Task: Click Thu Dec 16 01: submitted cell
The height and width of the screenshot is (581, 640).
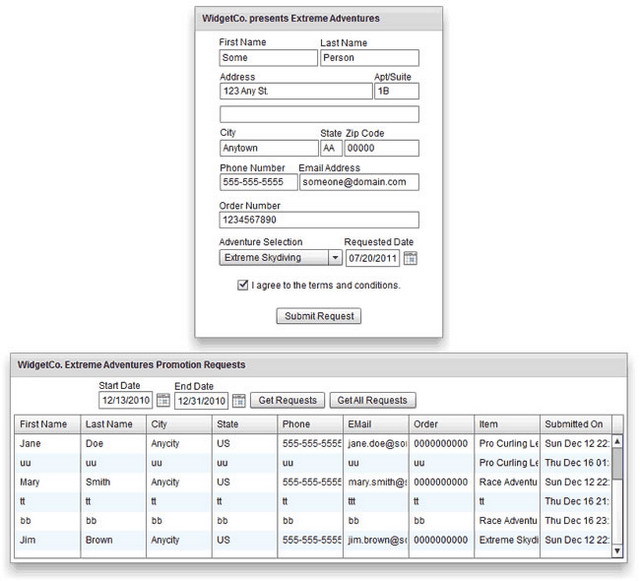Action: [x=576, y=463]
